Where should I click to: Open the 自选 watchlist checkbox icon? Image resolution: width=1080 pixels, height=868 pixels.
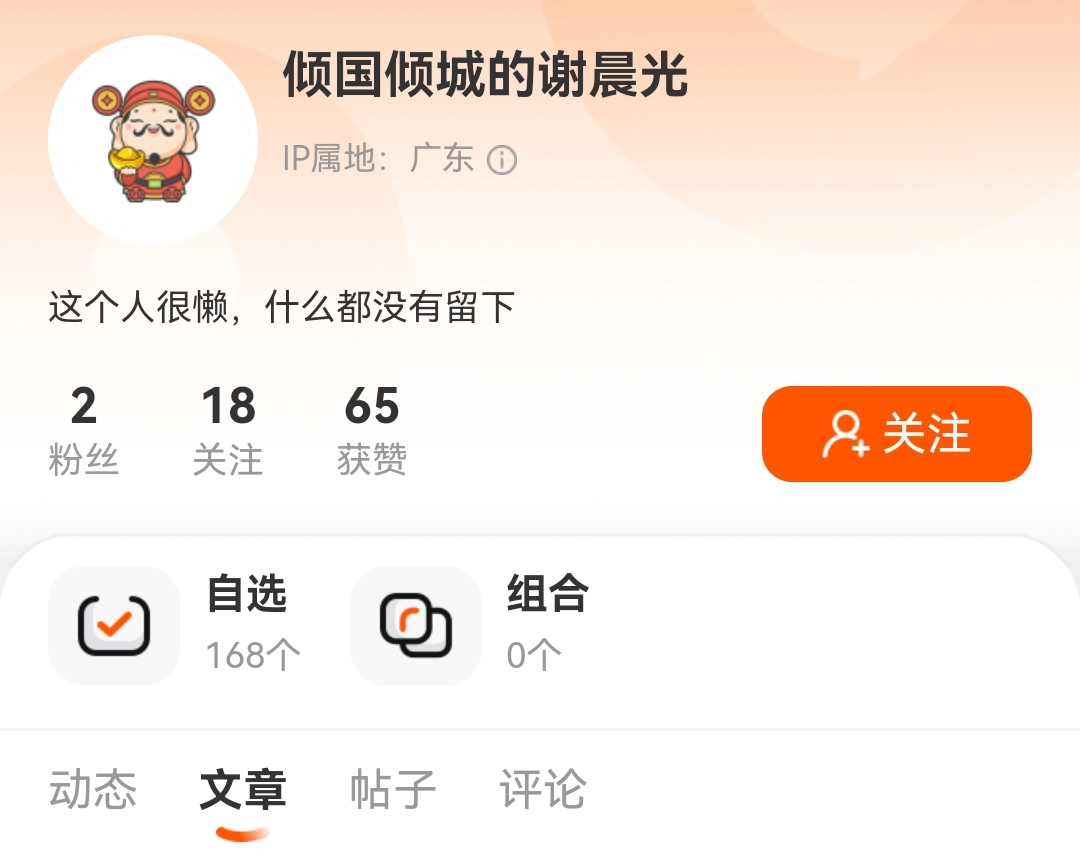[x=114, y=626]
